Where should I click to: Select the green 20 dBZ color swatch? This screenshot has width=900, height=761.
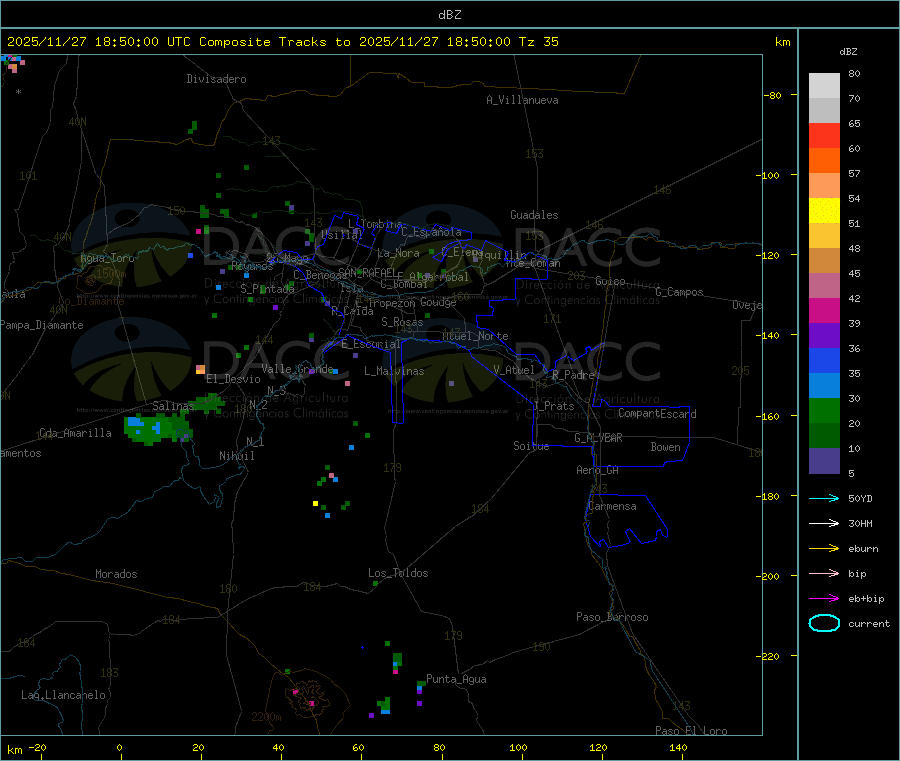coord(824,410)
